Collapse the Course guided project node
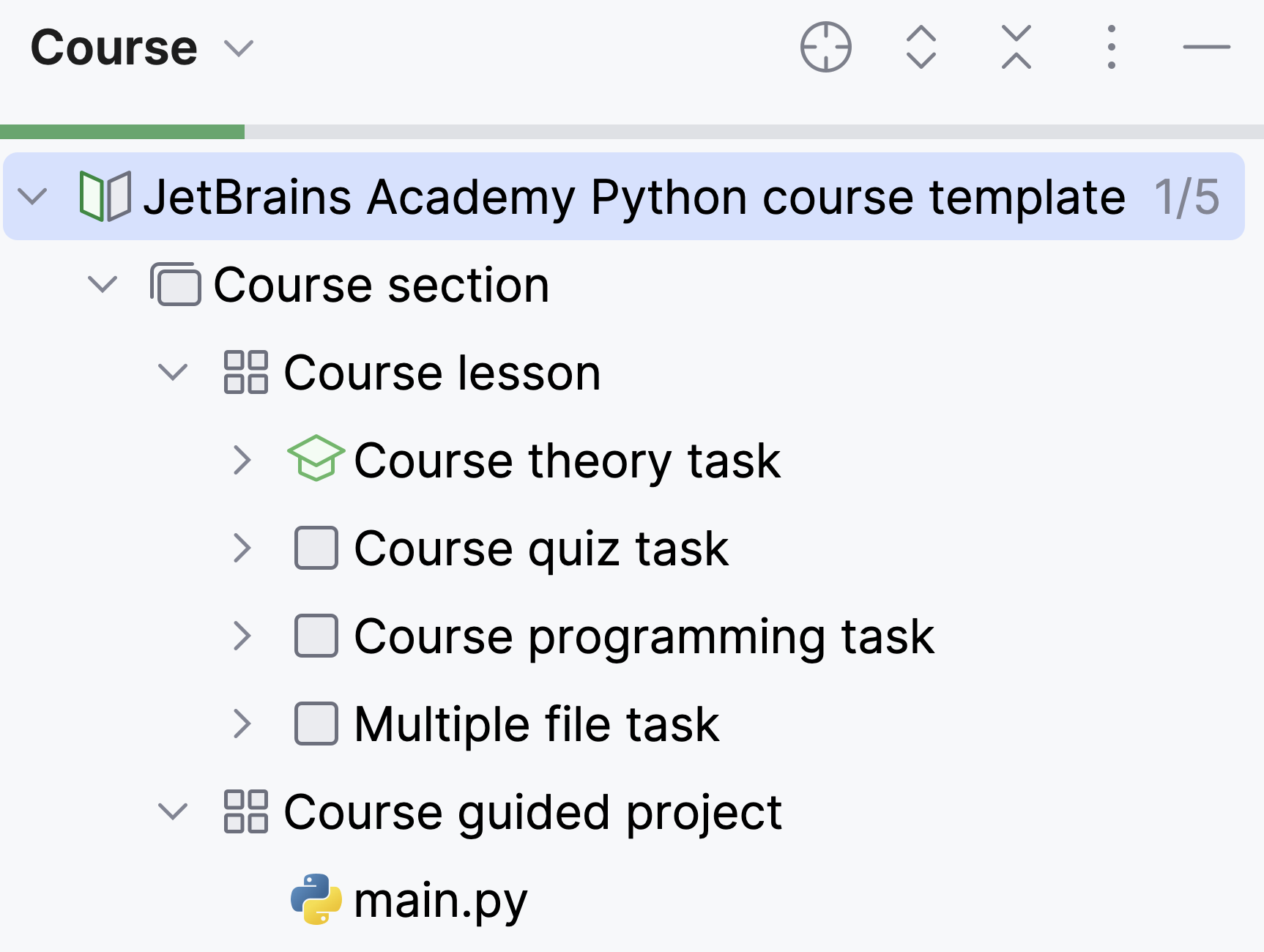 173,811
